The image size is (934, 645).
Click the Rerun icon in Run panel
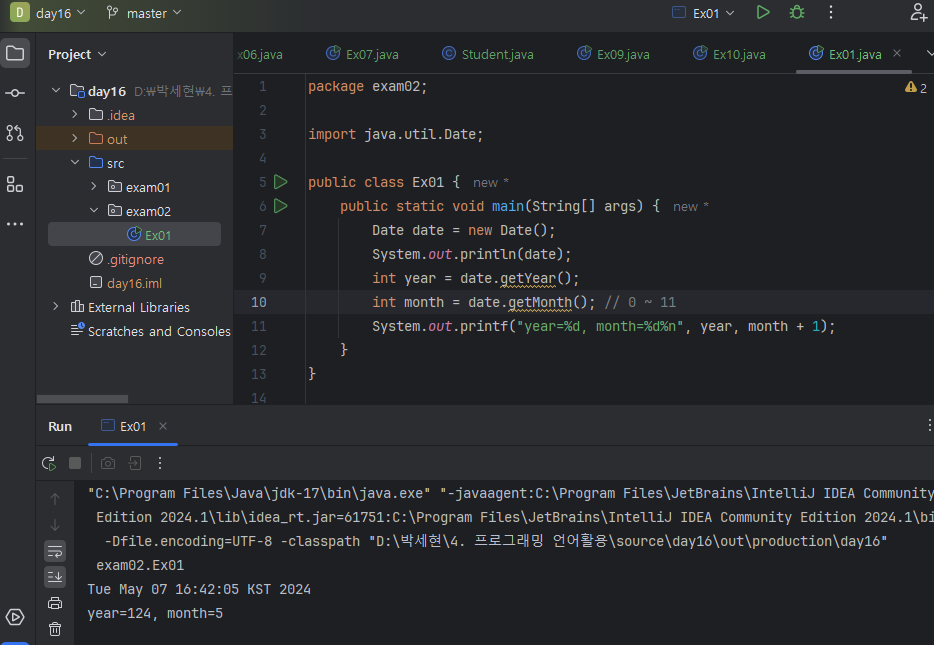[48, 463]
